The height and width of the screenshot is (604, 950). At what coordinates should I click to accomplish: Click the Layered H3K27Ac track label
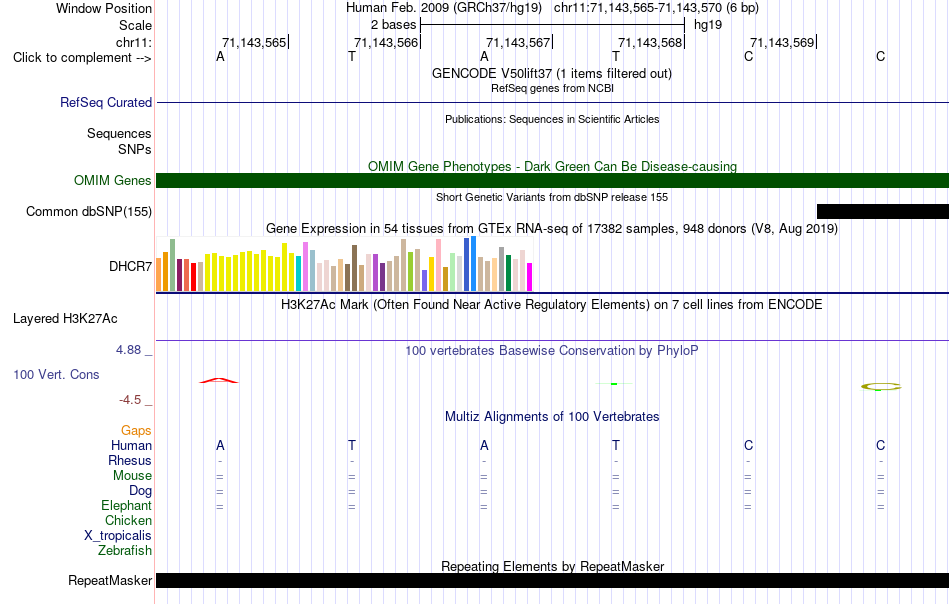coord(65,319)
